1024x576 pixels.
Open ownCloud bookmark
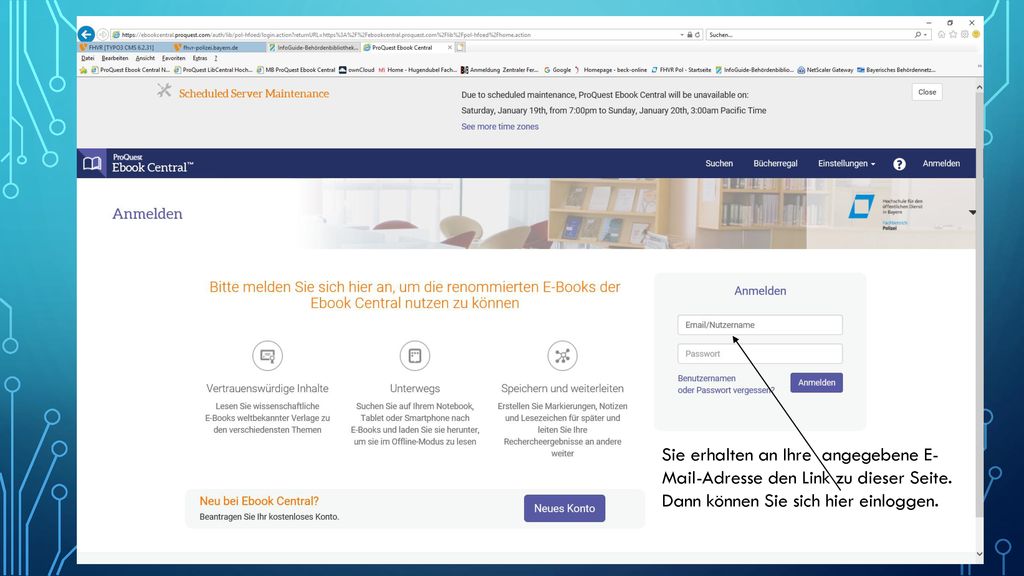pyautogui.click(x=357, y=70)
